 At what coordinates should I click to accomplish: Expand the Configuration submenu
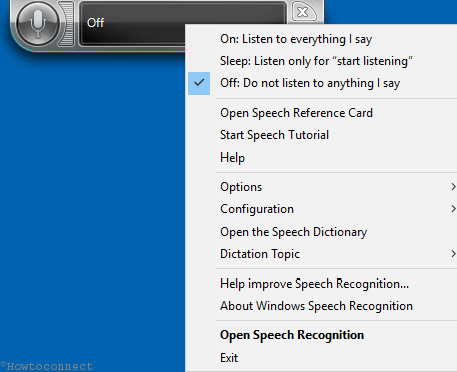321,209
